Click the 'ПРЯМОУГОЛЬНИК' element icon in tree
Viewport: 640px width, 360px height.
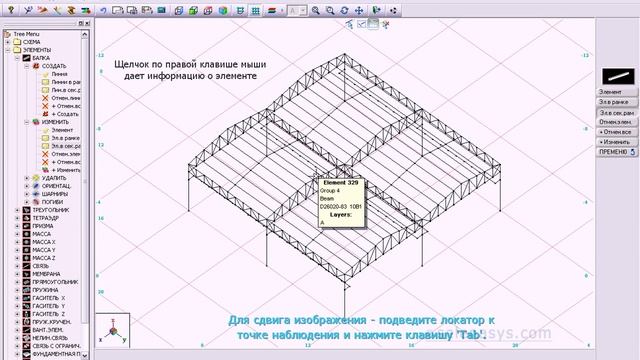coord(27,282)
